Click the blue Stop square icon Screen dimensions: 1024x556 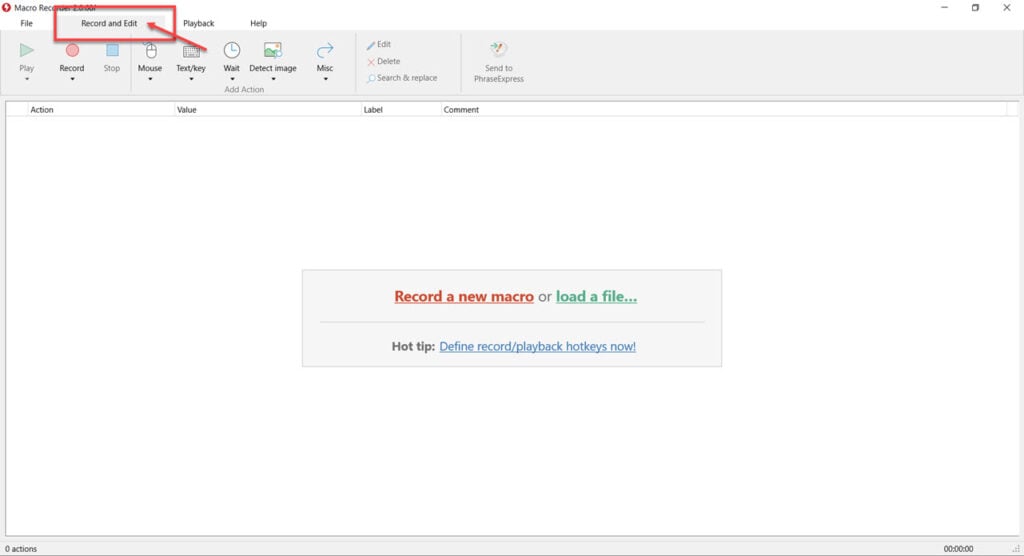(112, 50)
